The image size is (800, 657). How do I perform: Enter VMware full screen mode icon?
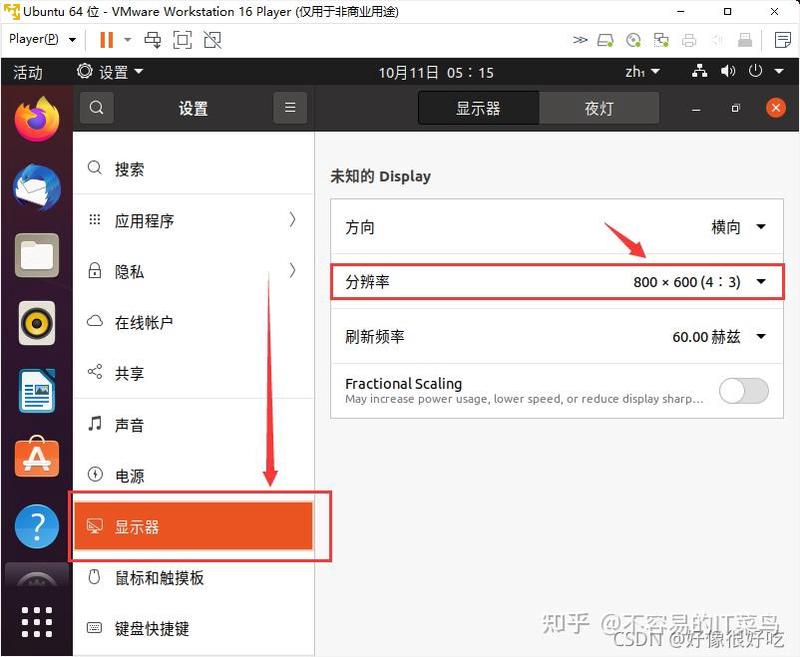click(182, 40)
